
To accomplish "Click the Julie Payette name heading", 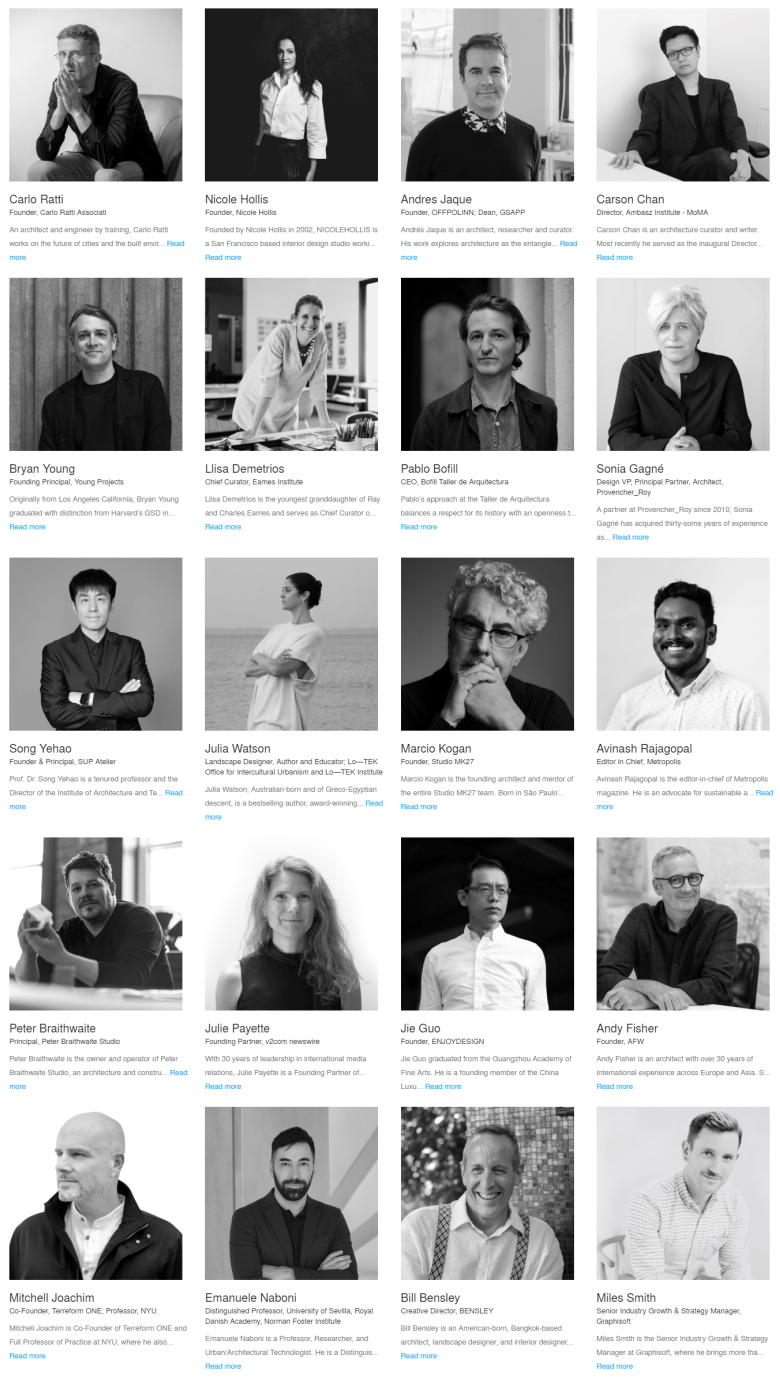I will tap(237, 1028).
